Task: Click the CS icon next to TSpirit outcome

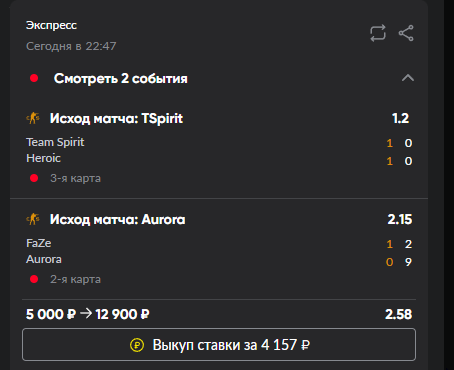Action: pos(33,118)
